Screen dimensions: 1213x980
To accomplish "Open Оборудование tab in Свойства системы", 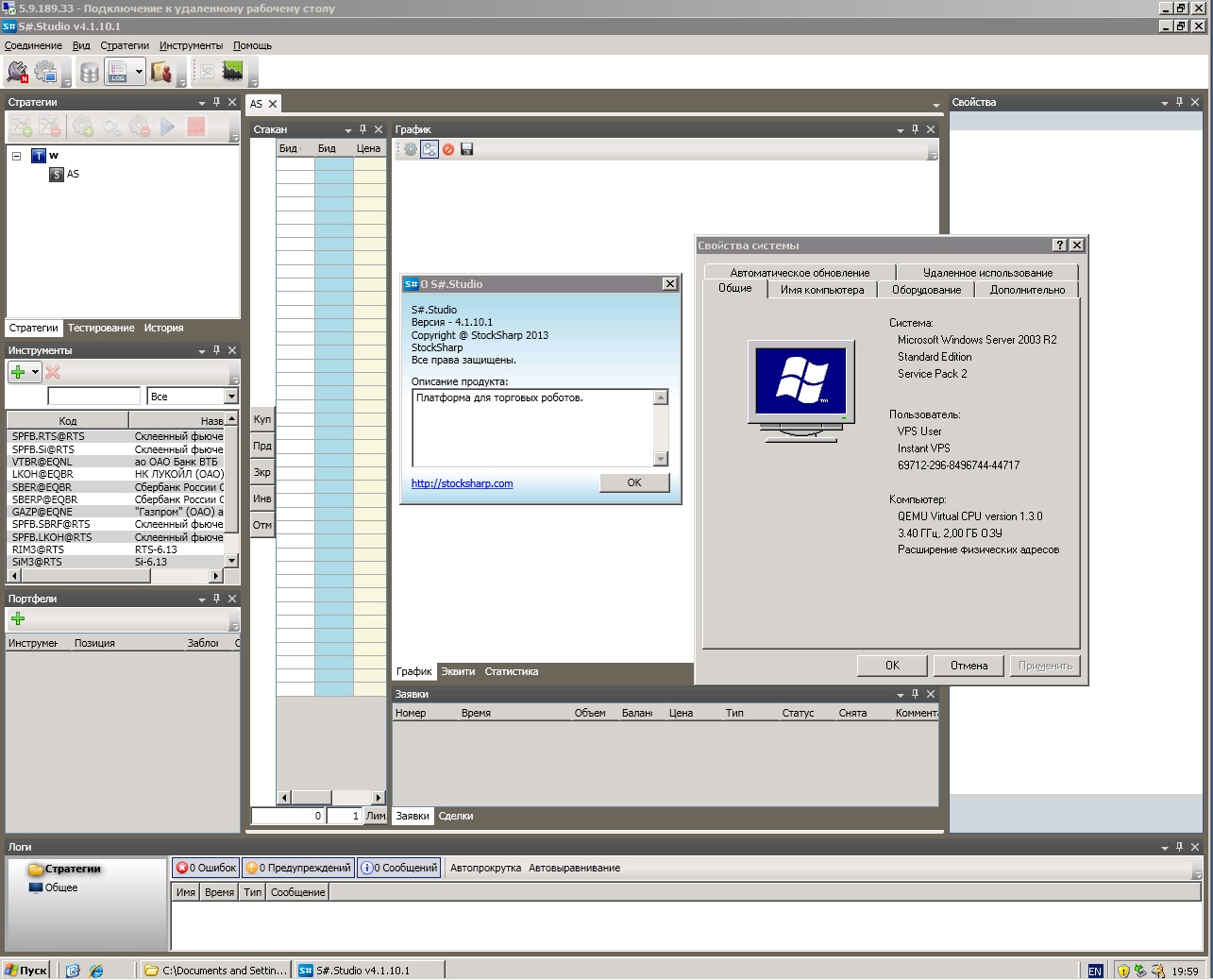I will click(927, 290).
